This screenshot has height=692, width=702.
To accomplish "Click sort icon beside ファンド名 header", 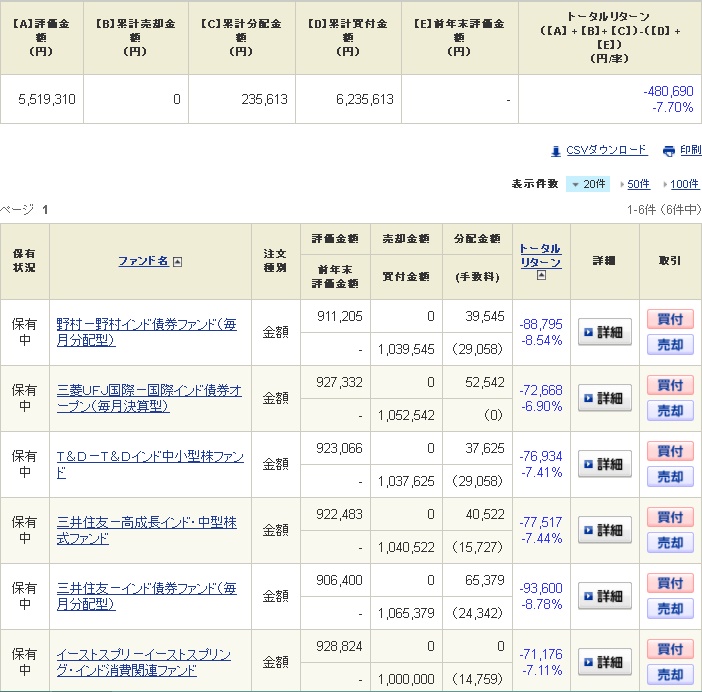I will 177,262.
